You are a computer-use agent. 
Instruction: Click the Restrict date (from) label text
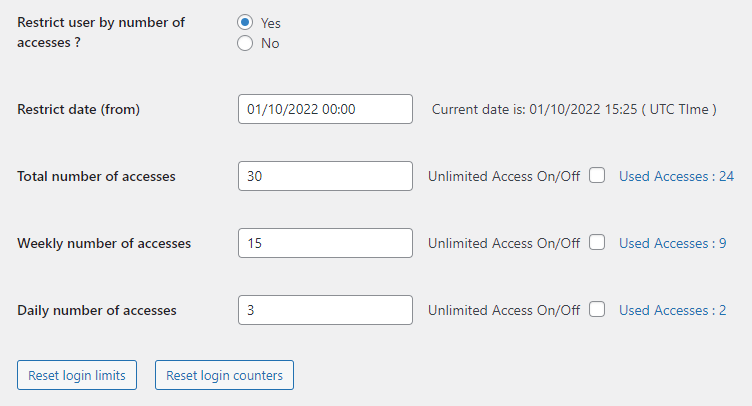[x=78, y=109]
